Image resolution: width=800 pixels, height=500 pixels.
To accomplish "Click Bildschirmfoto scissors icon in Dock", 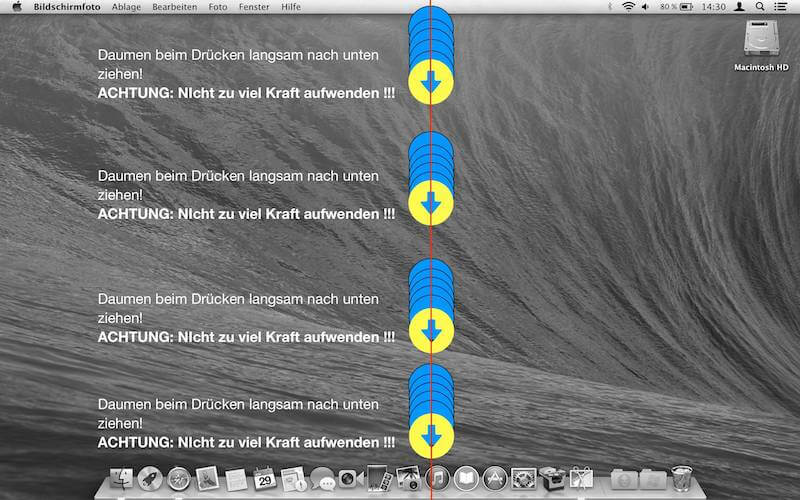I will (x=581, y=479).
